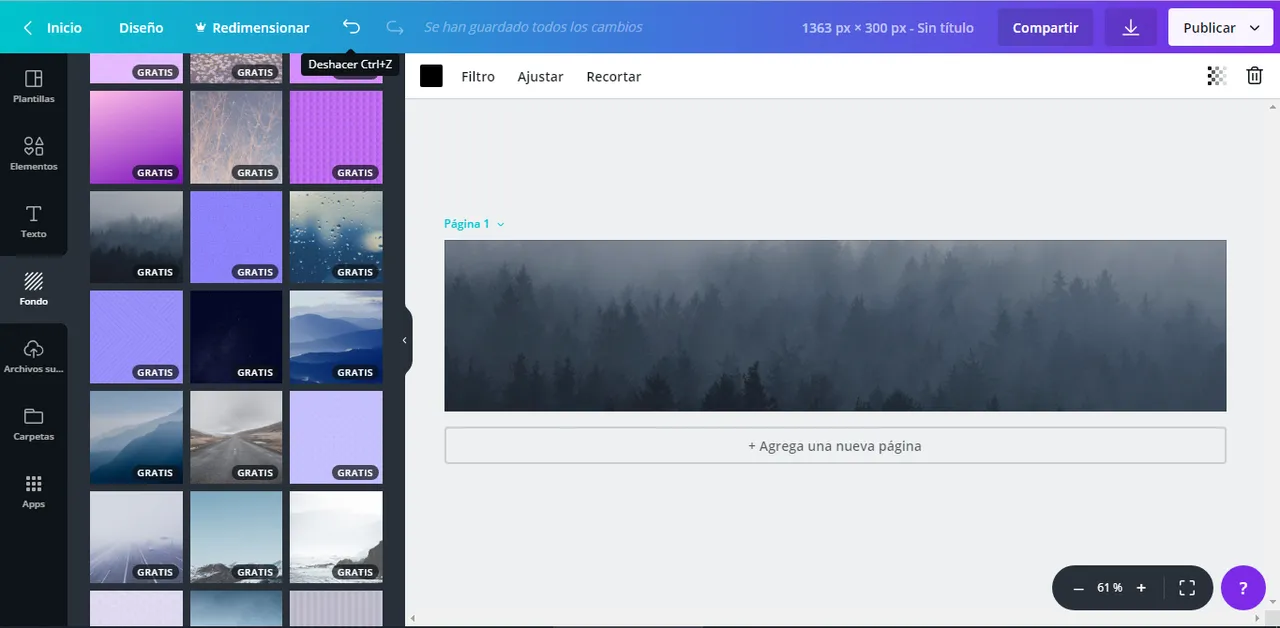Image resolution: width=1280 pixels, height=628 pixels.
Task: Zoom in with the plus icon
Action: click(x=1141, y=588)
